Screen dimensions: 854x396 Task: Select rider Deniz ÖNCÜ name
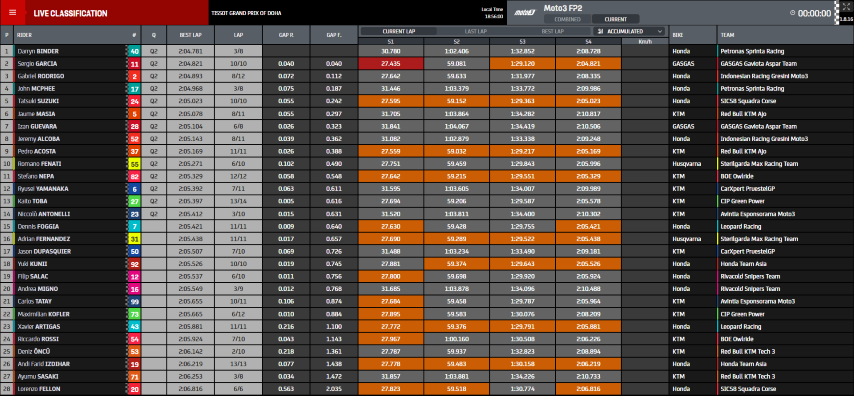pyautogui.click(x=34, y=351)
